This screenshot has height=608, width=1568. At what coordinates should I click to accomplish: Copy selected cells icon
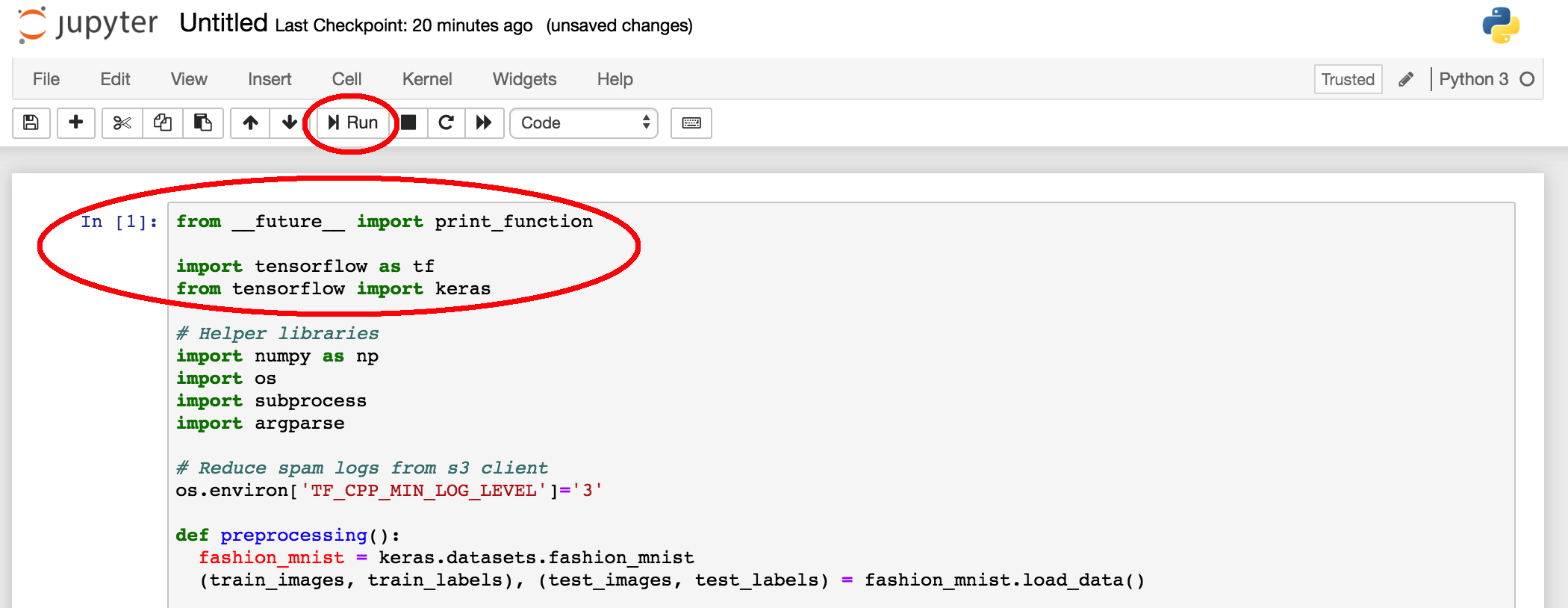(x=162, y=122)
